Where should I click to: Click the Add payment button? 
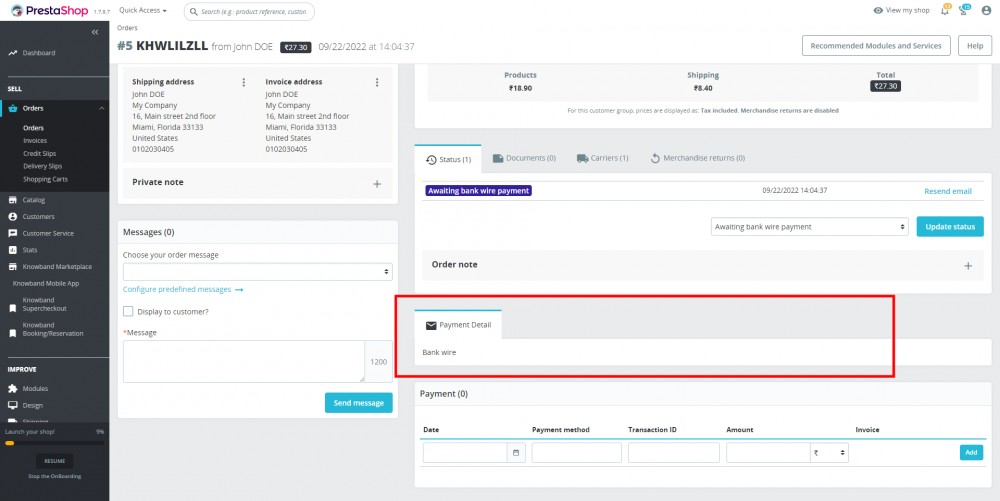click(971, 453)
